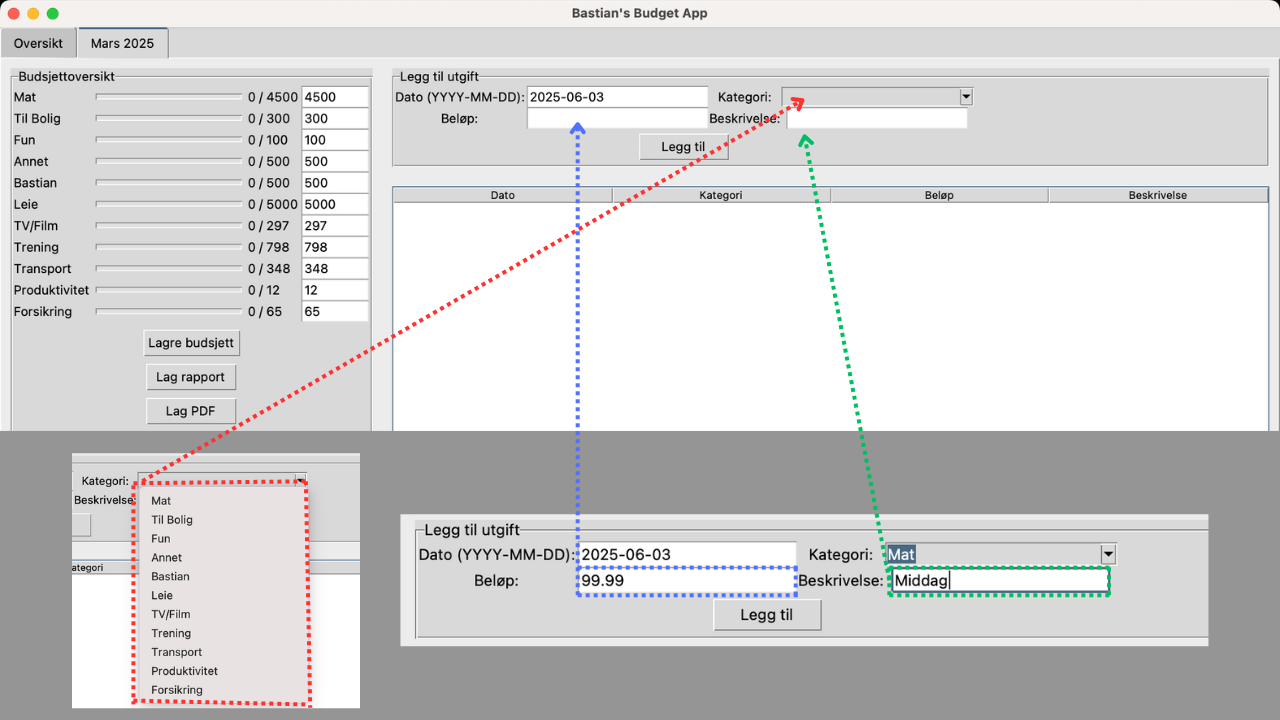Viewport: 1280px width, 720px height.
Task: Click the '0 / 798' spent value for Trening
Action: 269,247
